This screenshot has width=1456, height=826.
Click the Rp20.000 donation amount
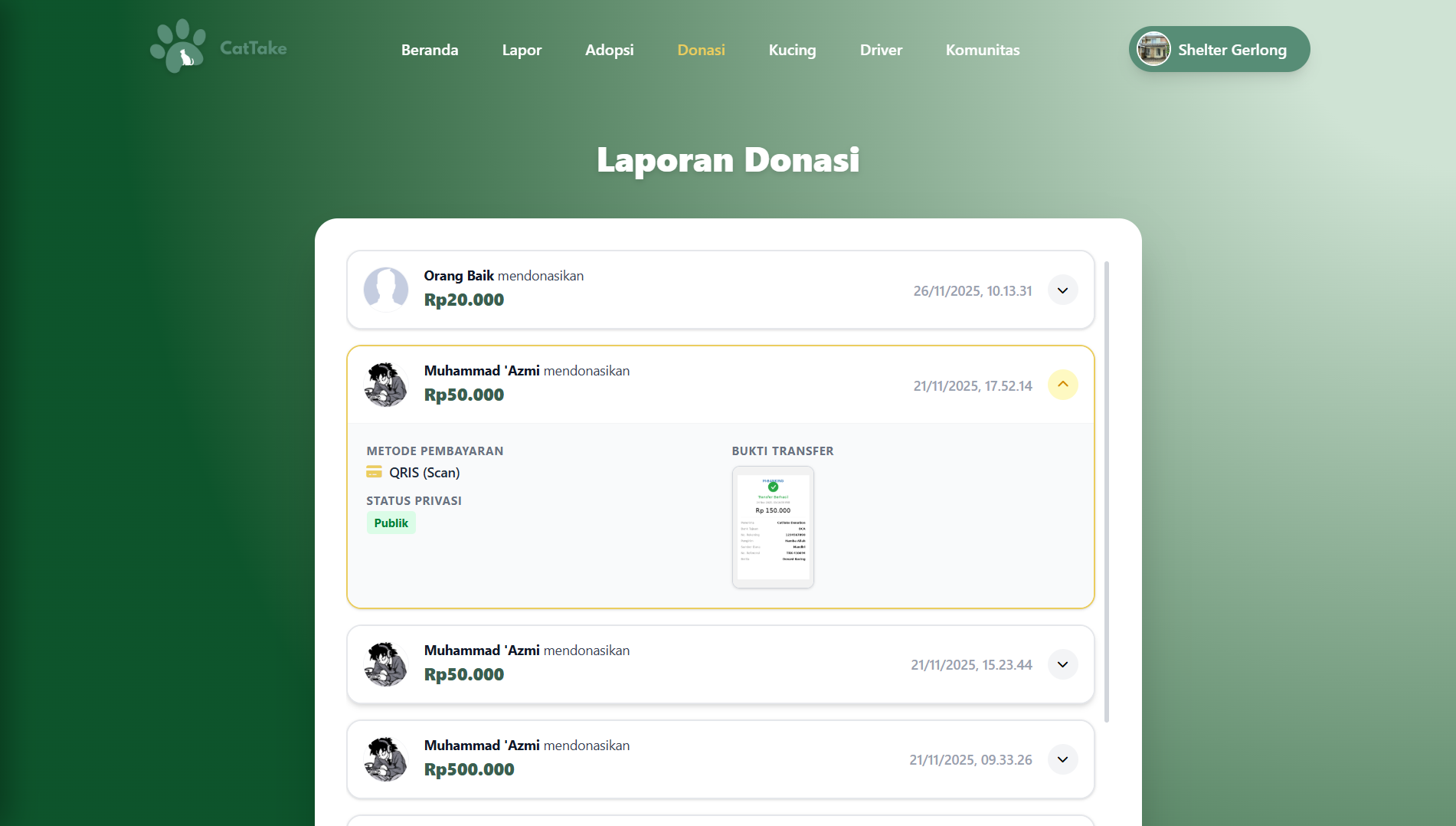[x=464, y=300]
